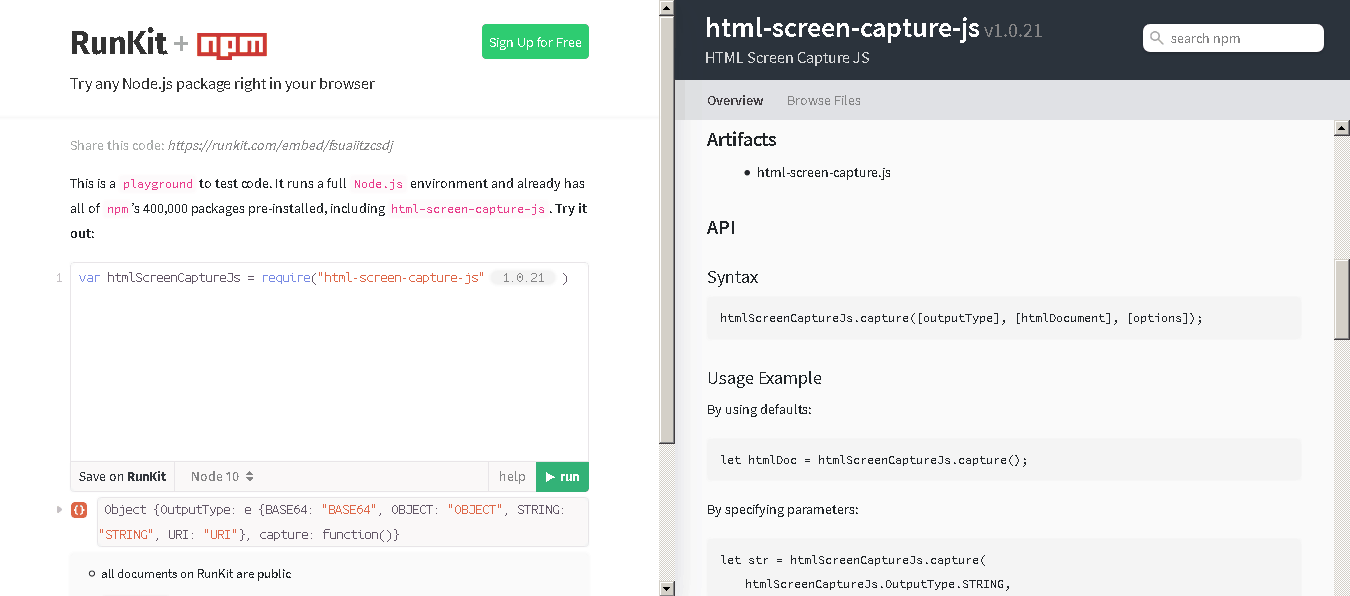The height and width of the screenshot is (596, 1350).
Task: Click the help button in editor
Action: 512,476
